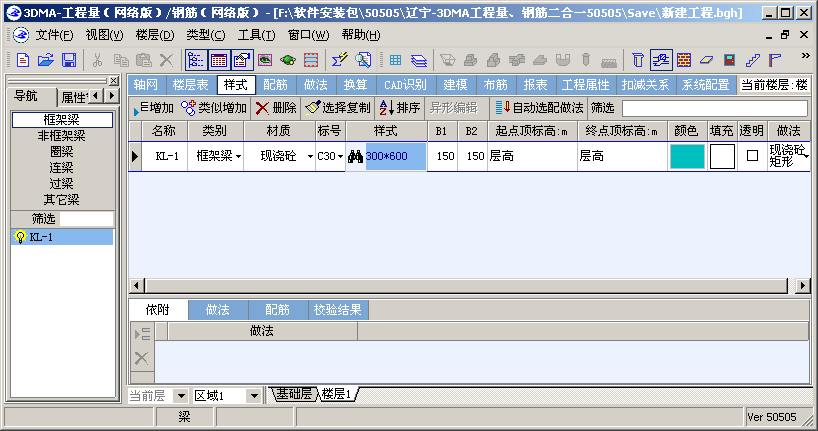This screenshot has width=818, height=431.
Task: Show more toolbar icons with double chevron
Action: [x=805, y=56]
